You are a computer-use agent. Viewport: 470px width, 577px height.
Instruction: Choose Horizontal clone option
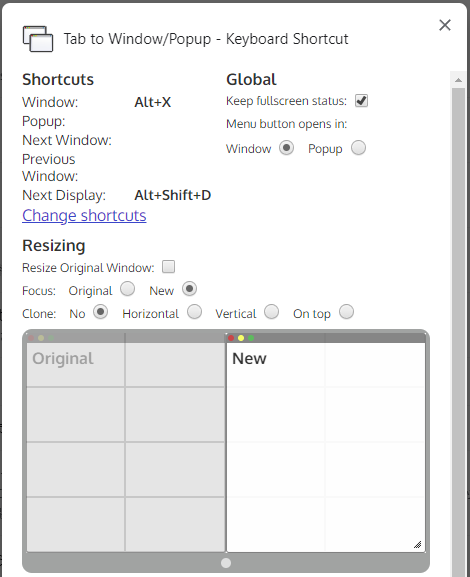click(x=194, y=312)
